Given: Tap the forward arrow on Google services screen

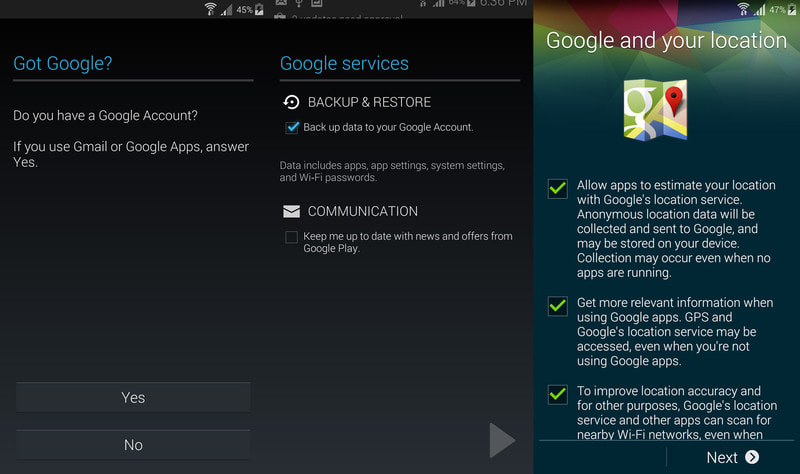Looking at the screenshot, I should pyautogui.click(x=502, y=440).
